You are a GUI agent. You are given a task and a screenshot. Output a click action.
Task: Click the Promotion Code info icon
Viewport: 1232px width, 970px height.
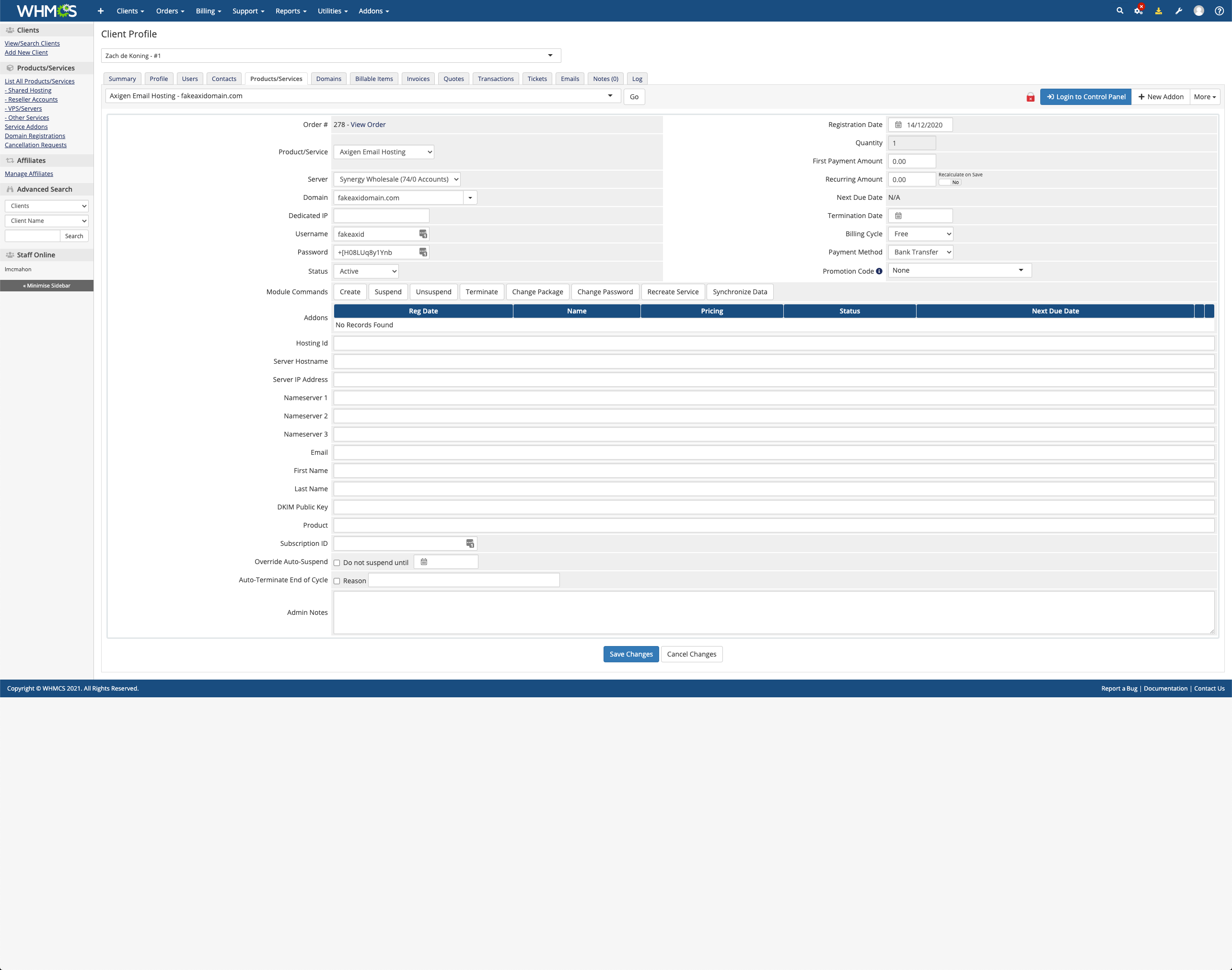879,271
